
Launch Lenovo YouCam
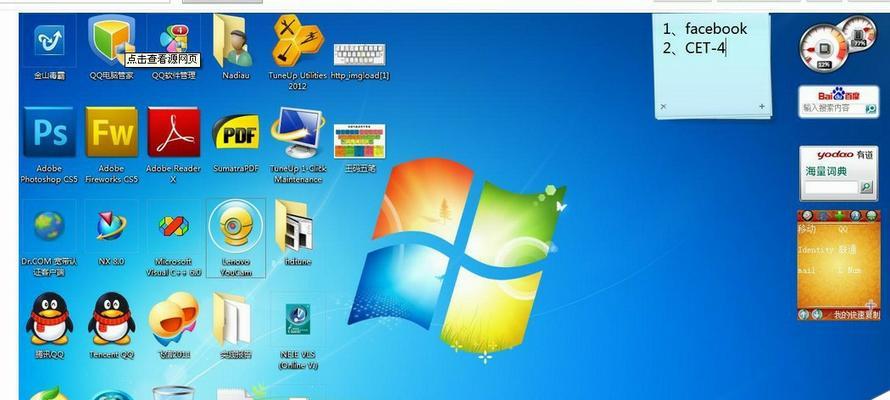click(236, 226)
